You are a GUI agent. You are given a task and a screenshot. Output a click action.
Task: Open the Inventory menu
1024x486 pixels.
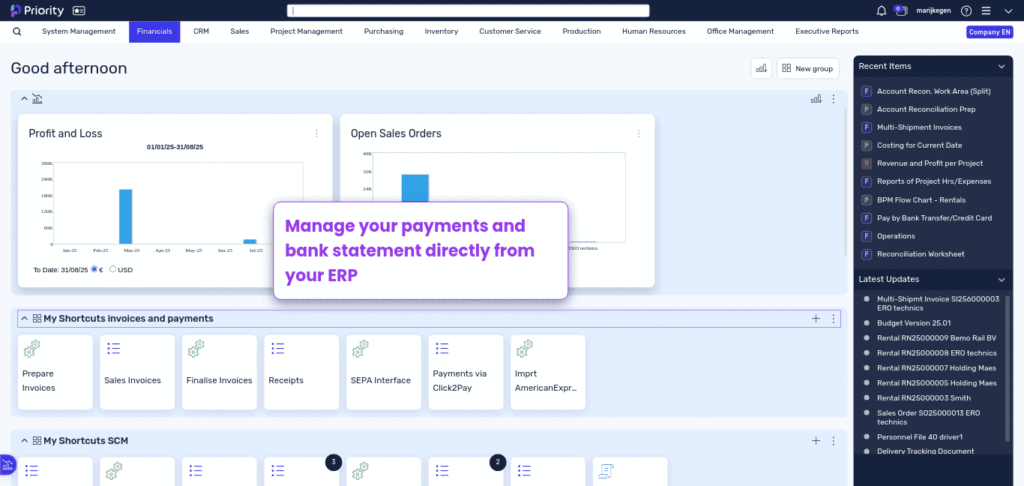pyautogui.click(x=441, y=31)
